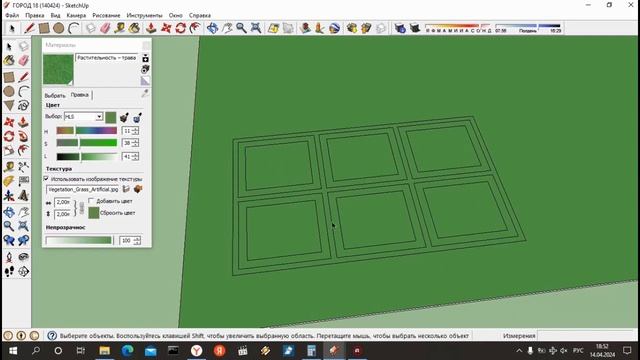This screenshot has width=640, height=360.
Task: Edit texture image in external editor
Action: click(x=138, y=189)
